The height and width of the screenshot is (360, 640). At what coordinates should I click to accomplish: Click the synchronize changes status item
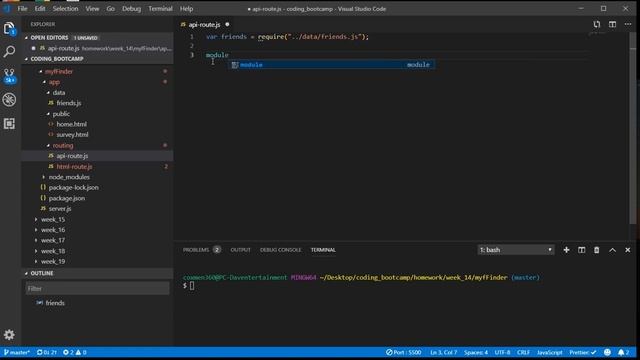47,352
